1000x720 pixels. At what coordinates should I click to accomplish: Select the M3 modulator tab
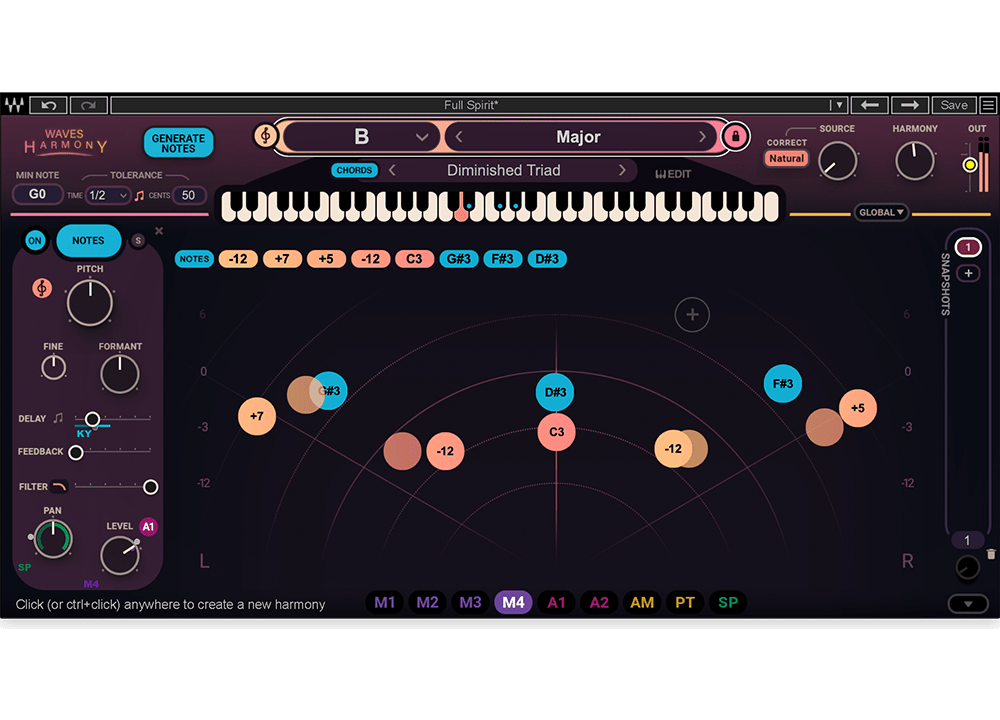coord(471,603)
